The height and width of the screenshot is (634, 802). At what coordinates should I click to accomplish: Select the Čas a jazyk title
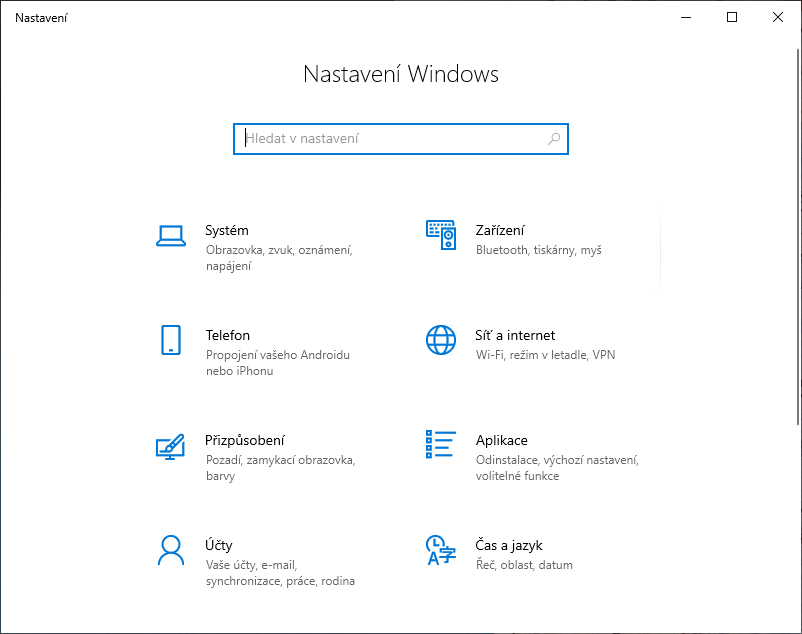pos(509,545)
